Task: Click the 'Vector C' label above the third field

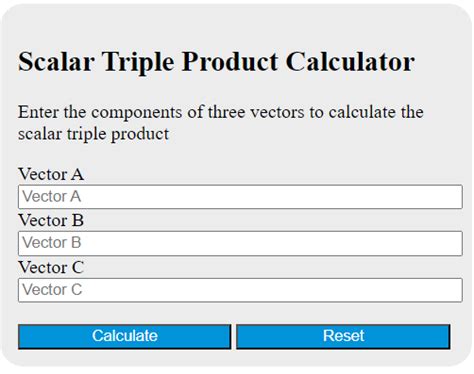Action: [x=51, y=267]
